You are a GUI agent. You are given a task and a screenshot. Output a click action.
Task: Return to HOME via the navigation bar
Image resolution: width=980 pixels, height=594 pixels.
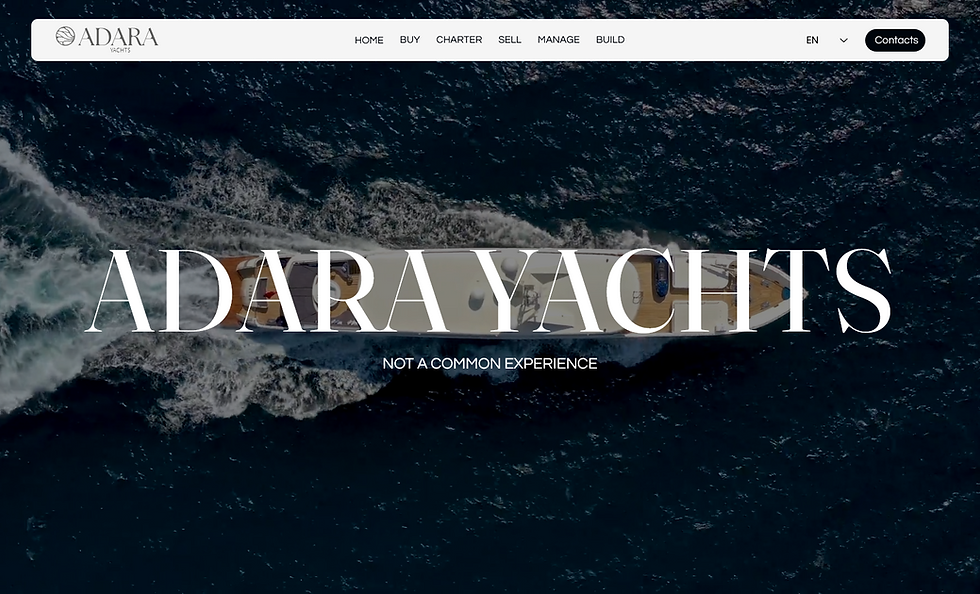(369, 40)
